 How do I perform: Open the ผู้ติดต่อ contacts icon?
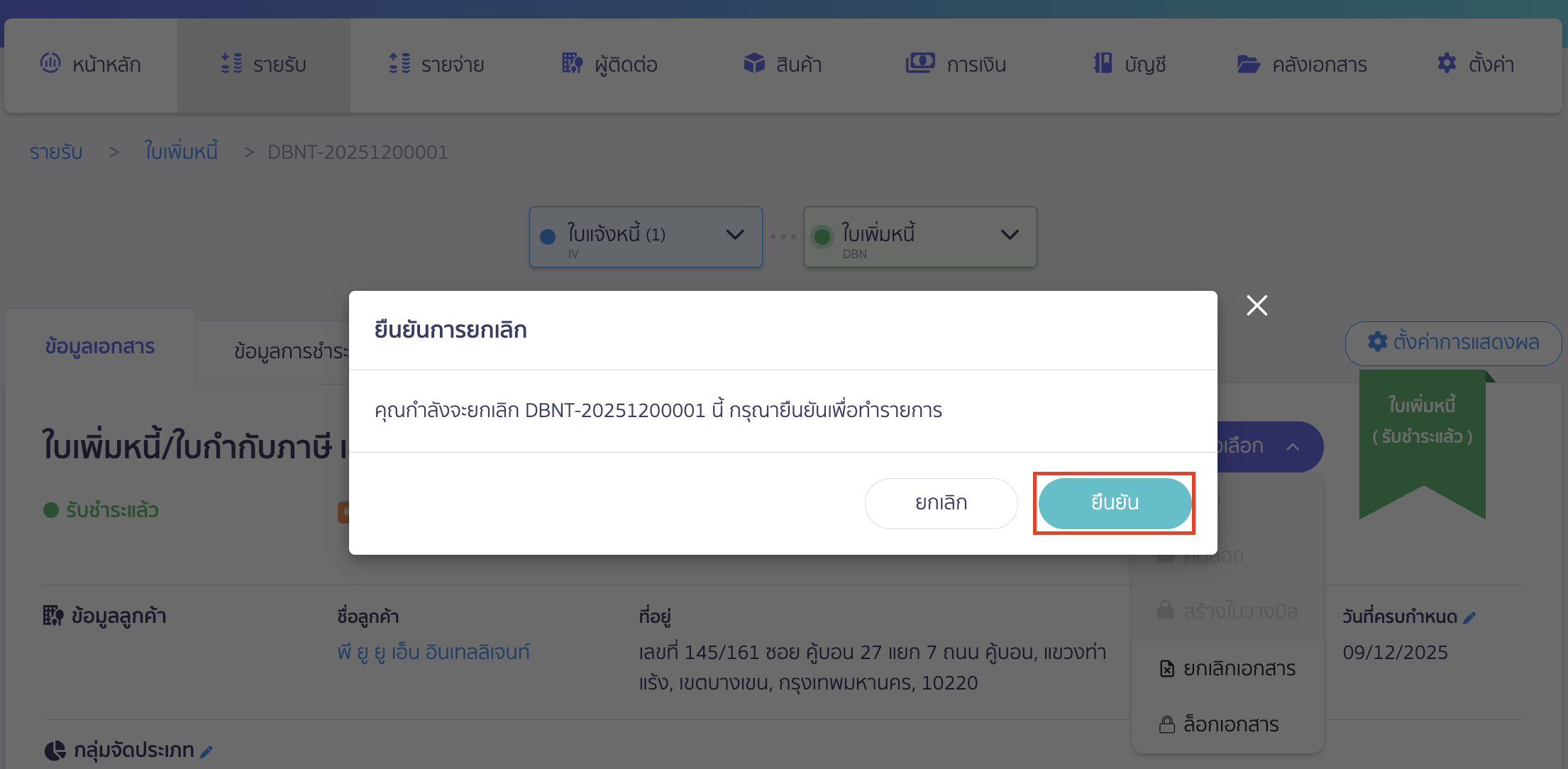click(x=572, y=64)
